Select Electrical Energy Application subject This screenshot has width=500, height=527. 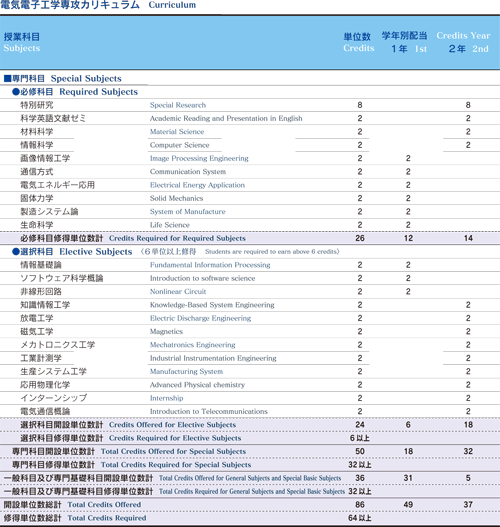click(x=197, y=185)
